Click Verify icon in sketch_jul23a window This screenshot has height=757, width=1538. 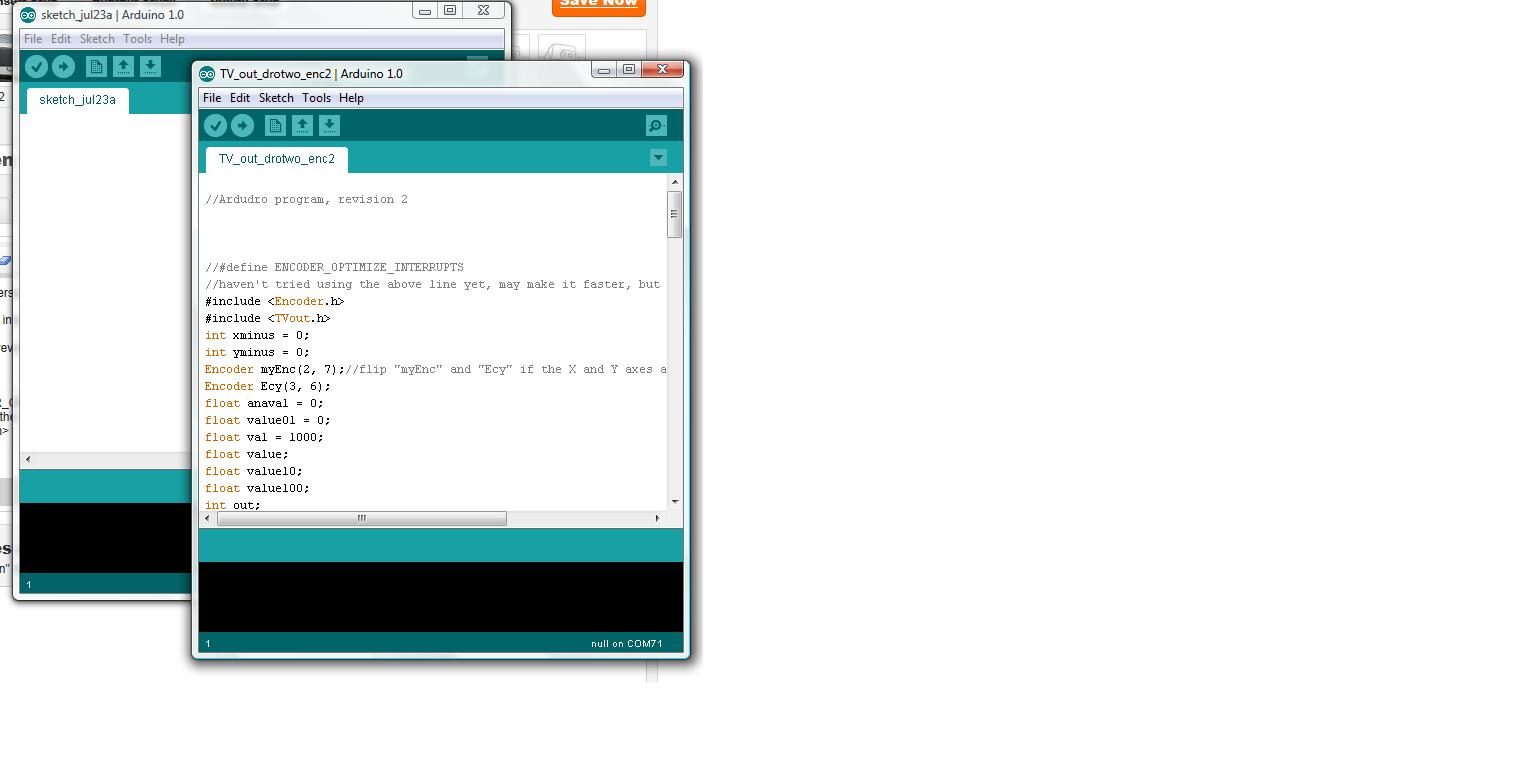click(x=36, y=66)
